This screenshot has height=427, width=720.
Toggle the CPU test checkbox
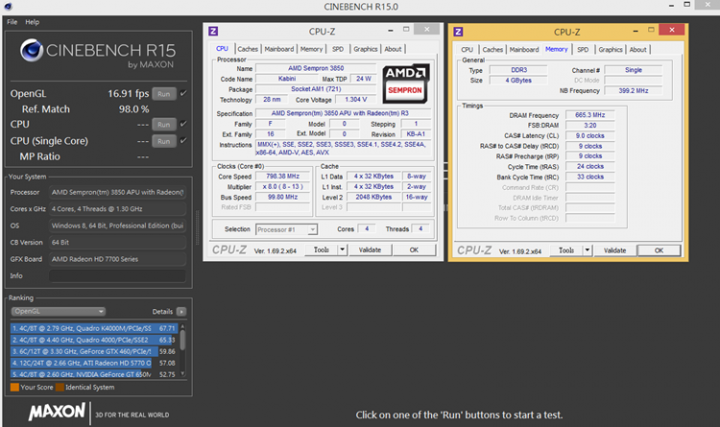184,124
